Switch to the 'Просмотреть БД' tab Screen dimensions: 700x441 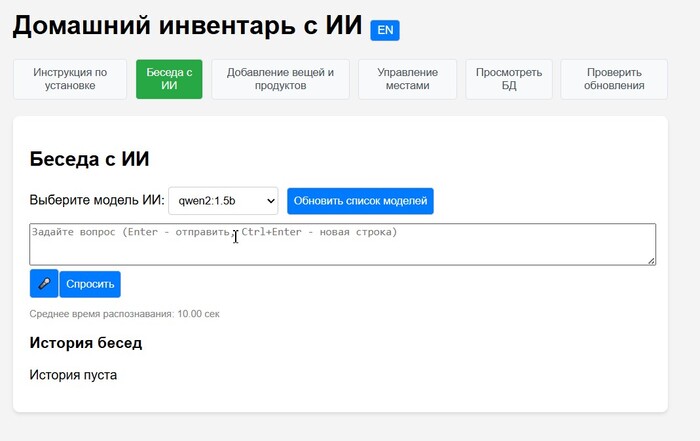pyautogui.click(x=509, y=79)
